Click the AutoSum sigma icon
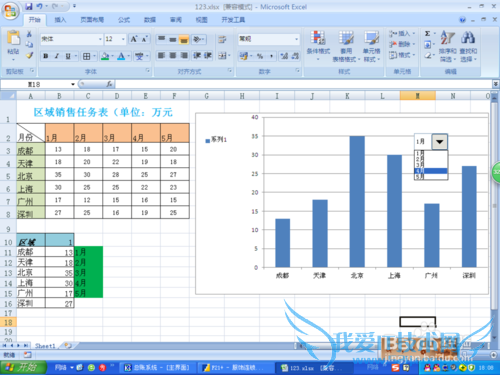The image size is (500, 375). (x=427, y=34)
